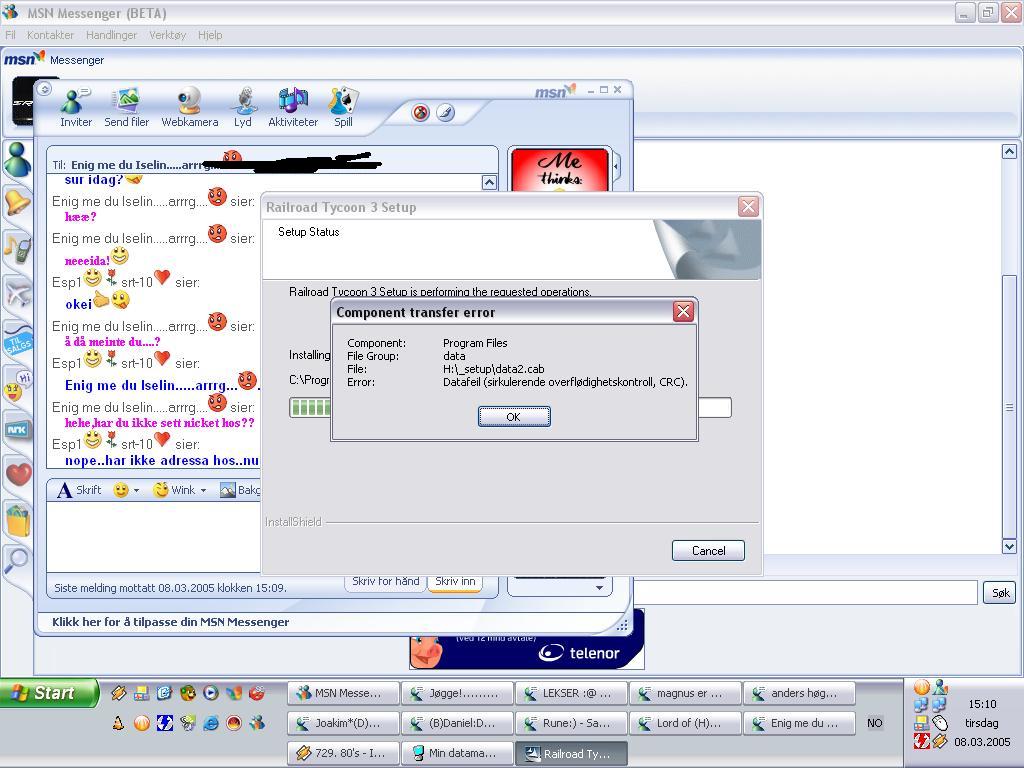Switch to Min datama... taskbar button

click(x=457, y=753)
